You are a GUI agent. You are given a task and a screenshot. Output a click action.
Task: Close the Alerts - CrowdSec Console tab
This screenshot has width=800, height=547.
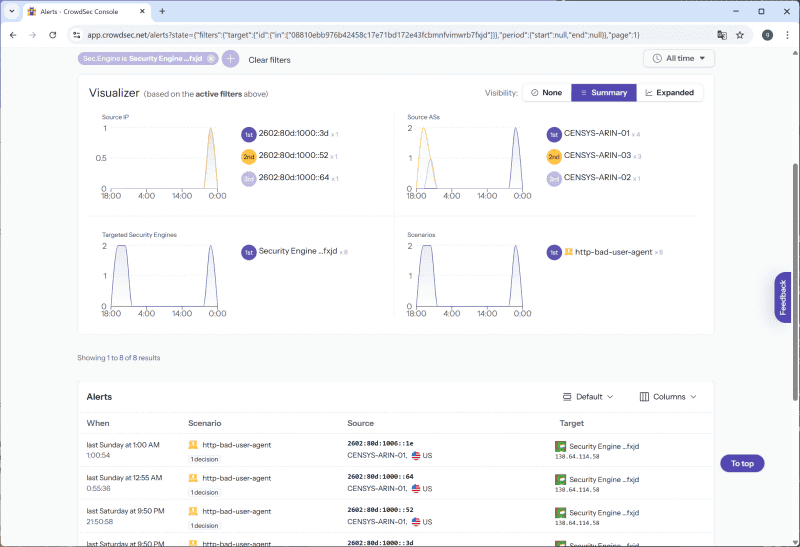142,11
